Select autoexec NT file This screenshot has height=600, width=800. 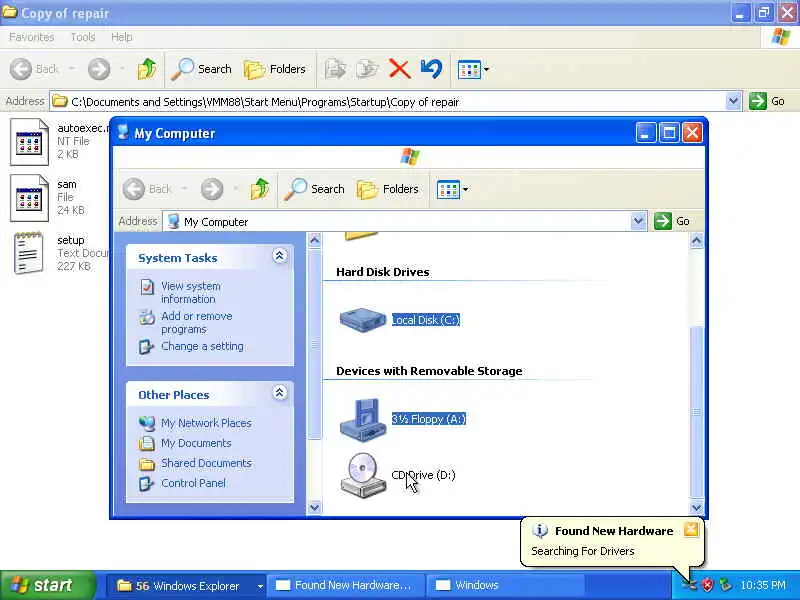click(x=30, y=142)
